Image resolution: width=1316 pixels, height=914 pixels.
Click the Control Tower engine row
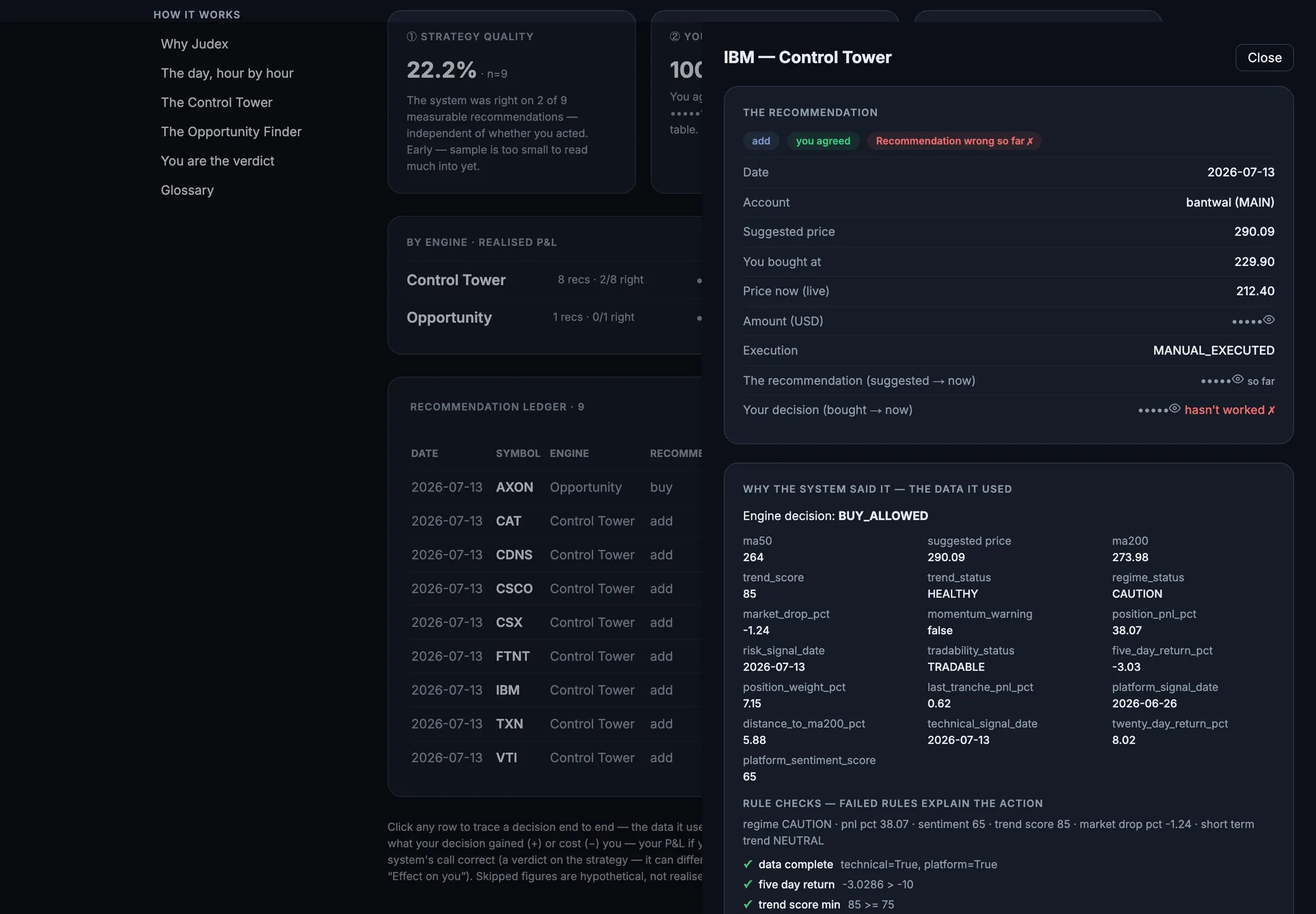(x=554, y=280)
